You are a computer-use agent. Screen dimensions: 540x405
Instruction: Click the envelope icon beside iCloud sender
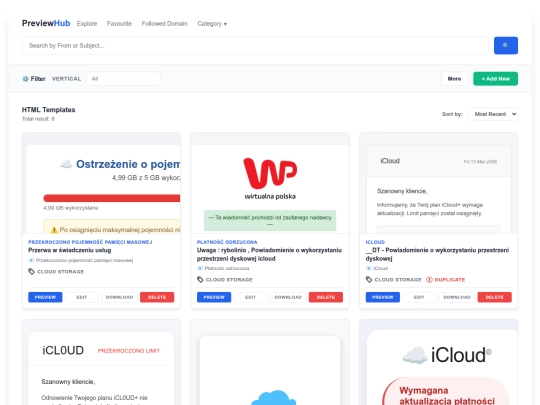[x=369, y=268]
